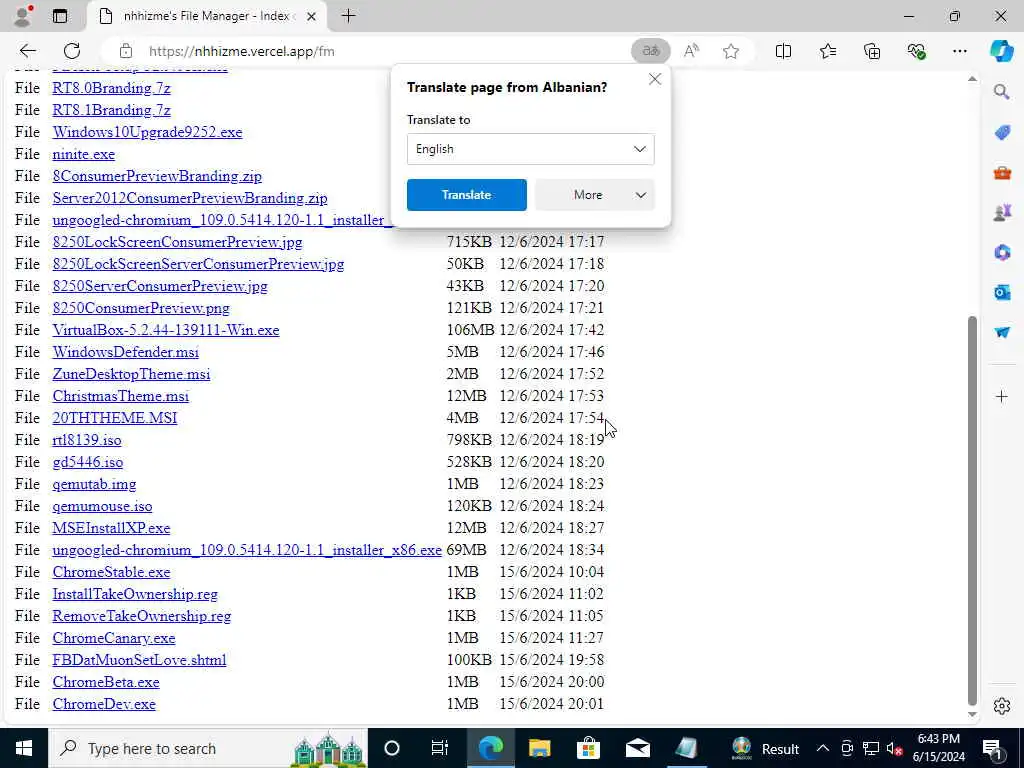Reload the page with refresh icon
The image size is (1024, 768).
pos(72,51)
